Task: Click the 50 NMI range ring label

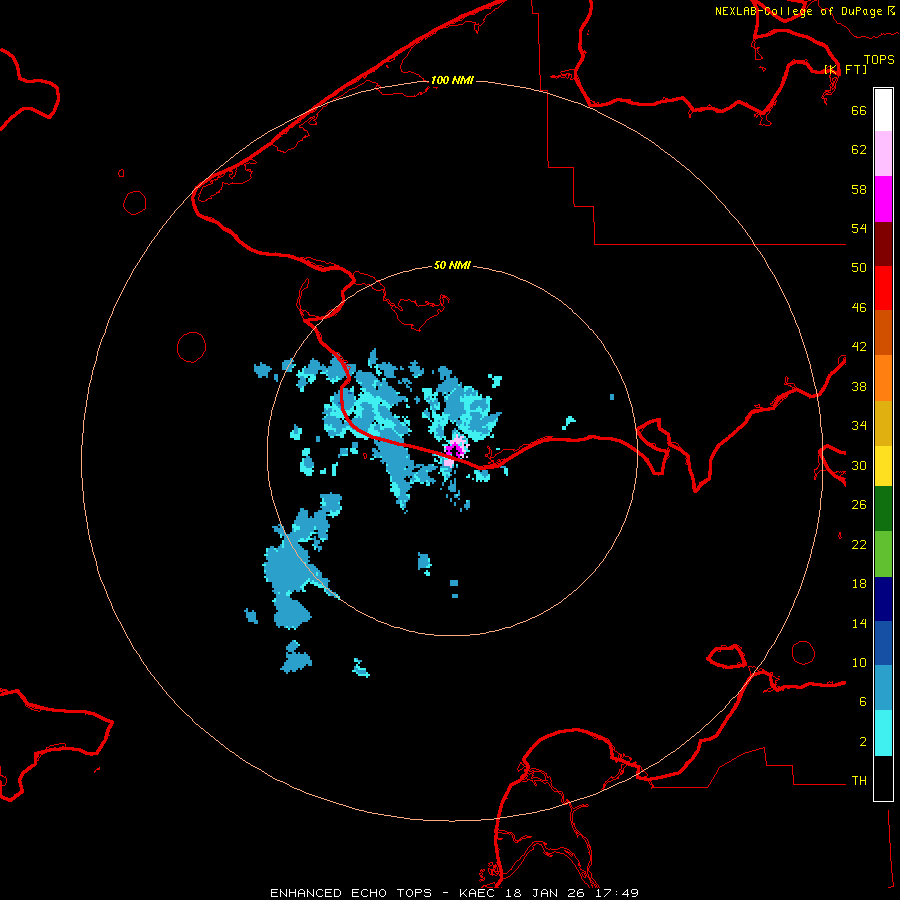Action: [452, 265]
